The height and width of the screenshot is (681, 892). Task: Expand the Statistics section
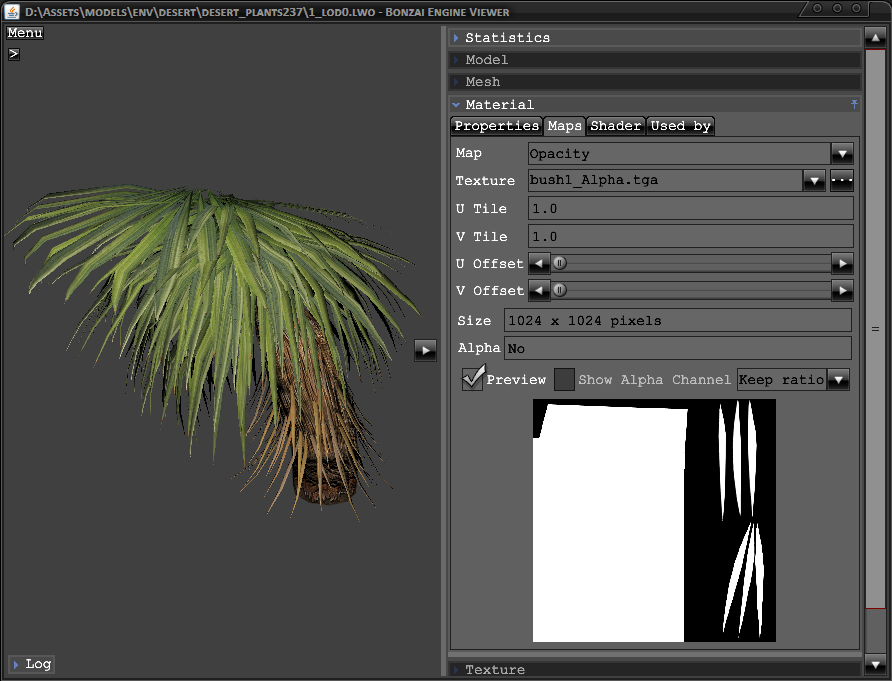[506, 37]
